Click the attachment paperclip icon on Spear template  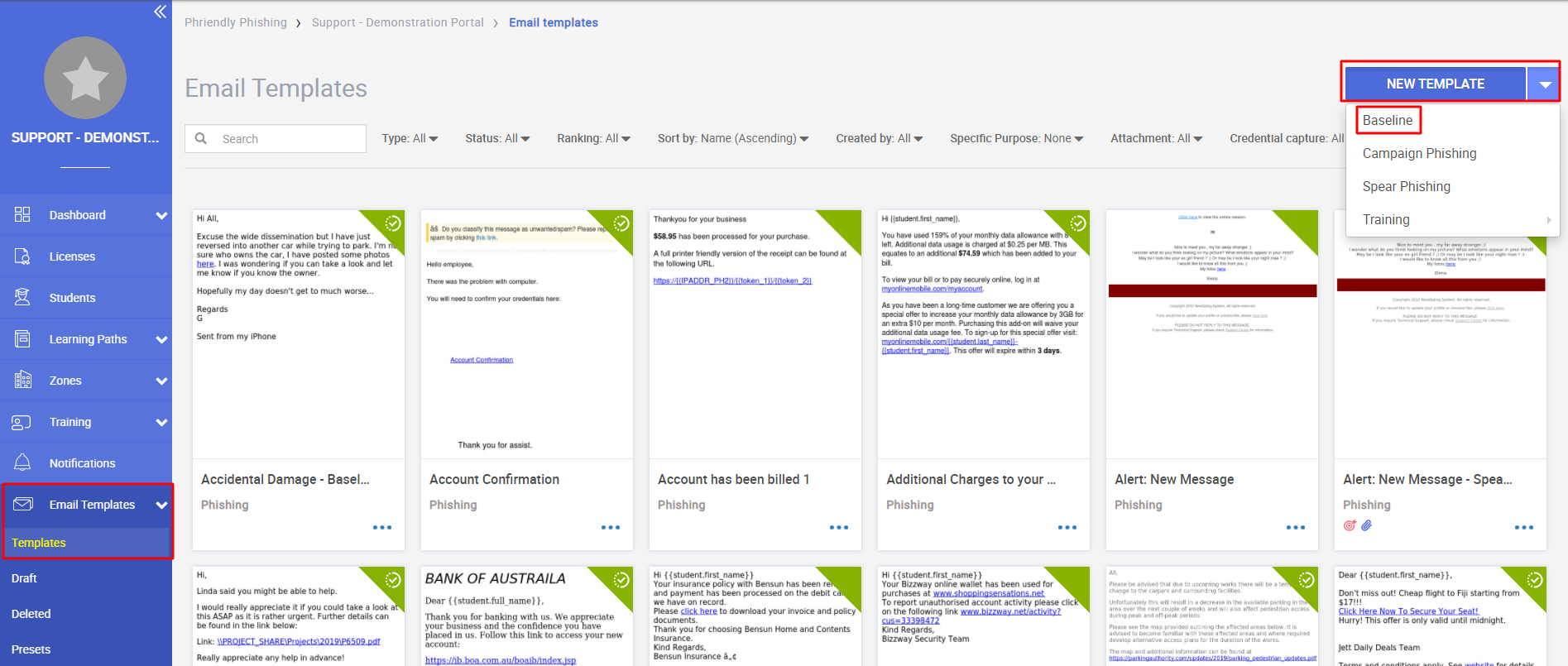coord(1366,525)
